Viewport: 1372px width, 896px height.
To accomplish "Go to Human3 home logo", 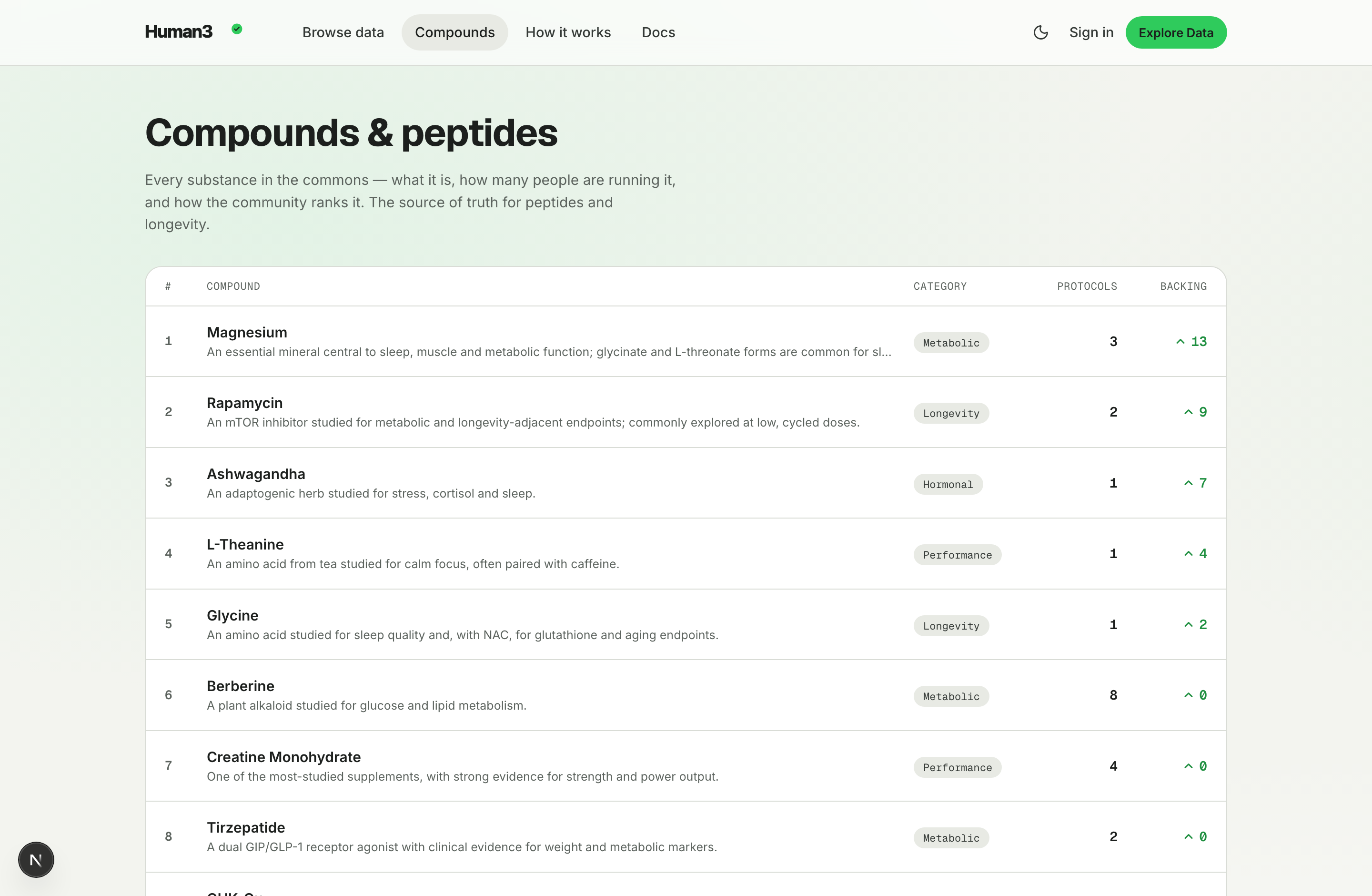I will click(179, 32).
